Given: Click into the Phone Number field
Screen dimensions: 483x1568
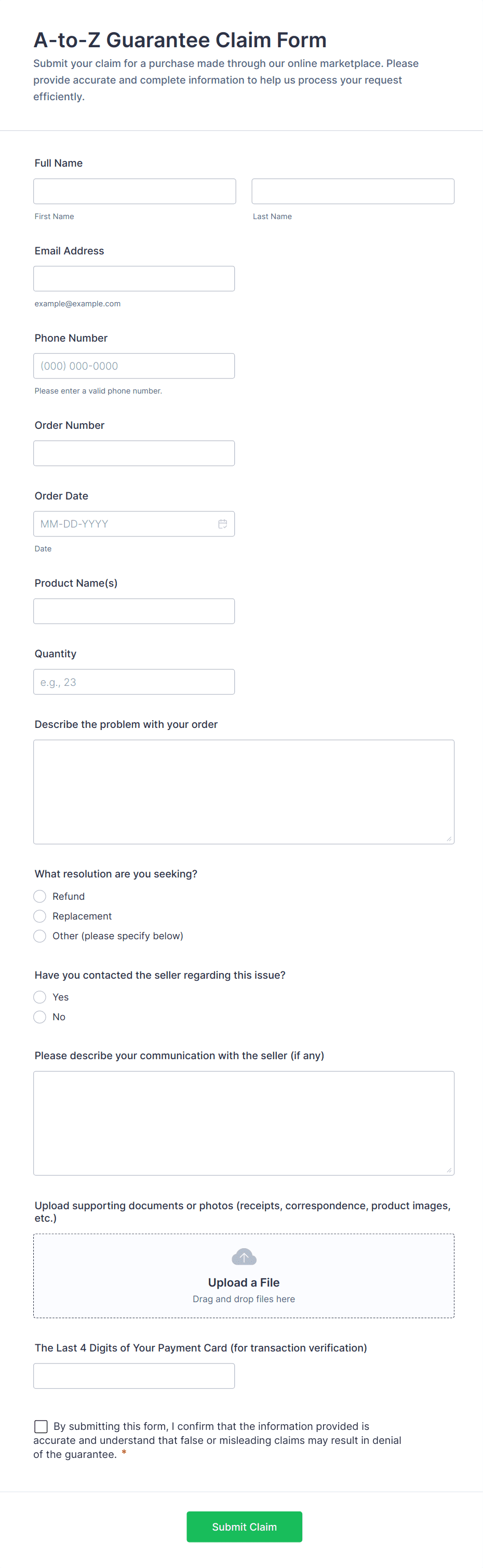Looking at the screenshot, I should coord(134,366).
